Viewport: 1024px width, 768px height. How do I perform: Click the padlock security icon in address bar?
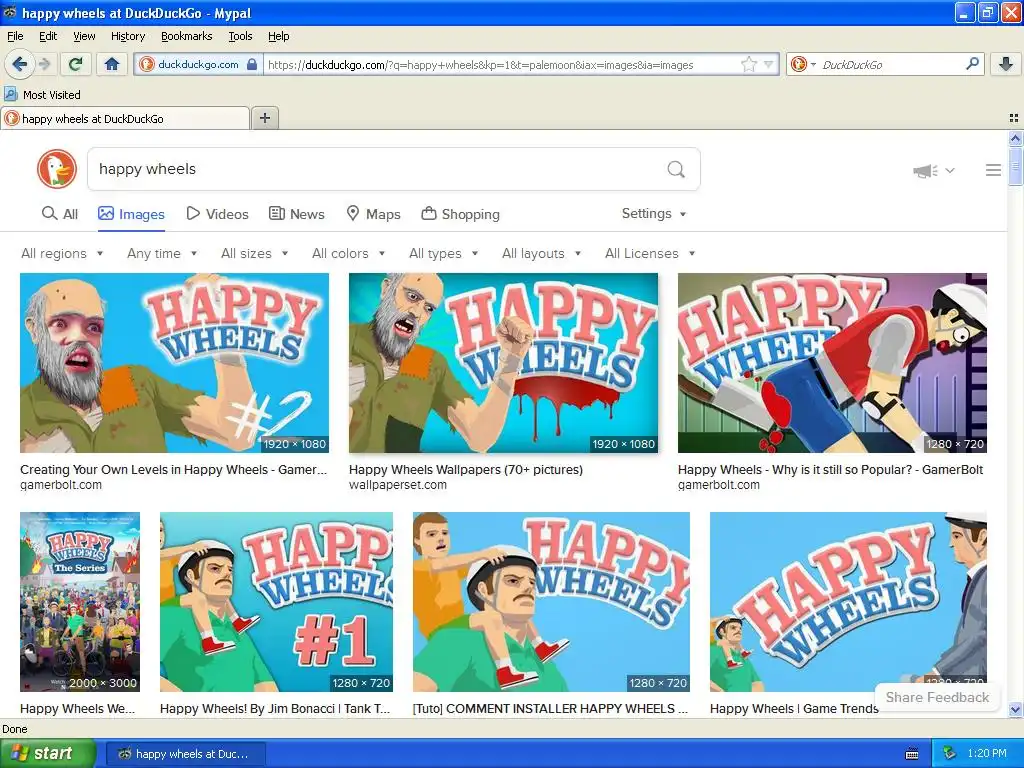[x=252, y=64]
